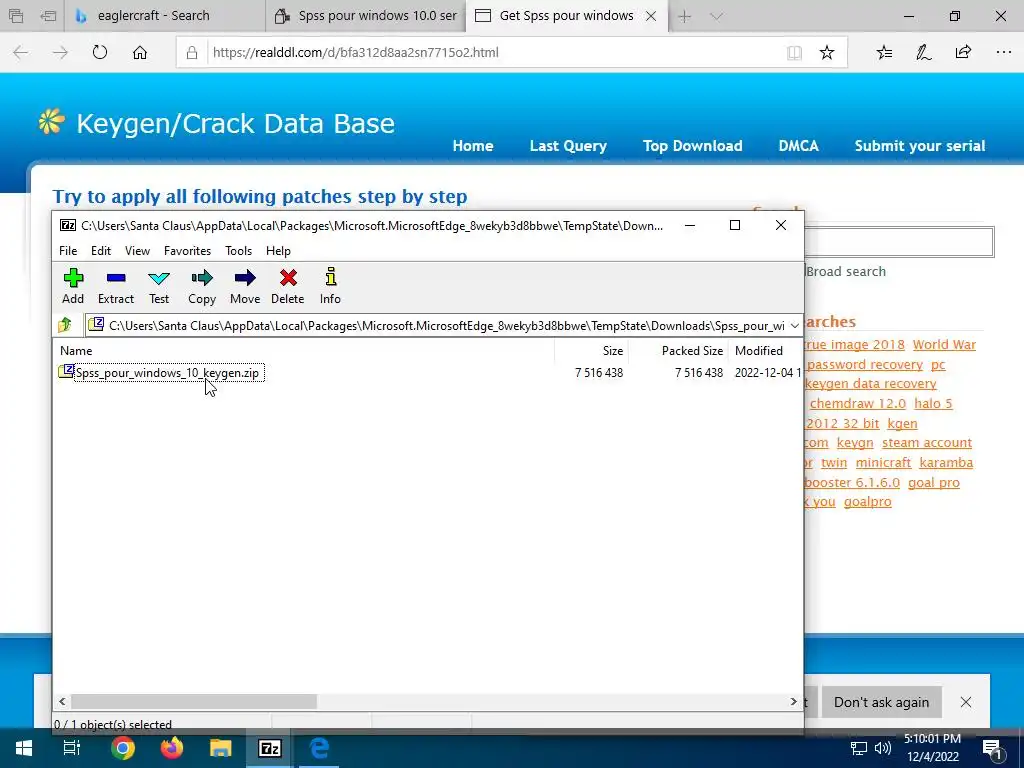Sort by Modified column header
Viewport: 1024px width, 768px height.
758,351
